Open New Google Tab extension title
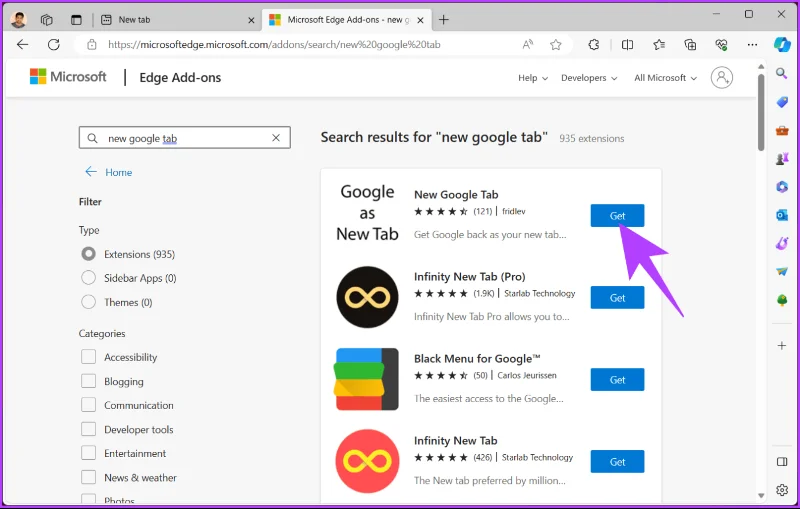This screenshot has height=509, width=800. [x=456, y=194]
